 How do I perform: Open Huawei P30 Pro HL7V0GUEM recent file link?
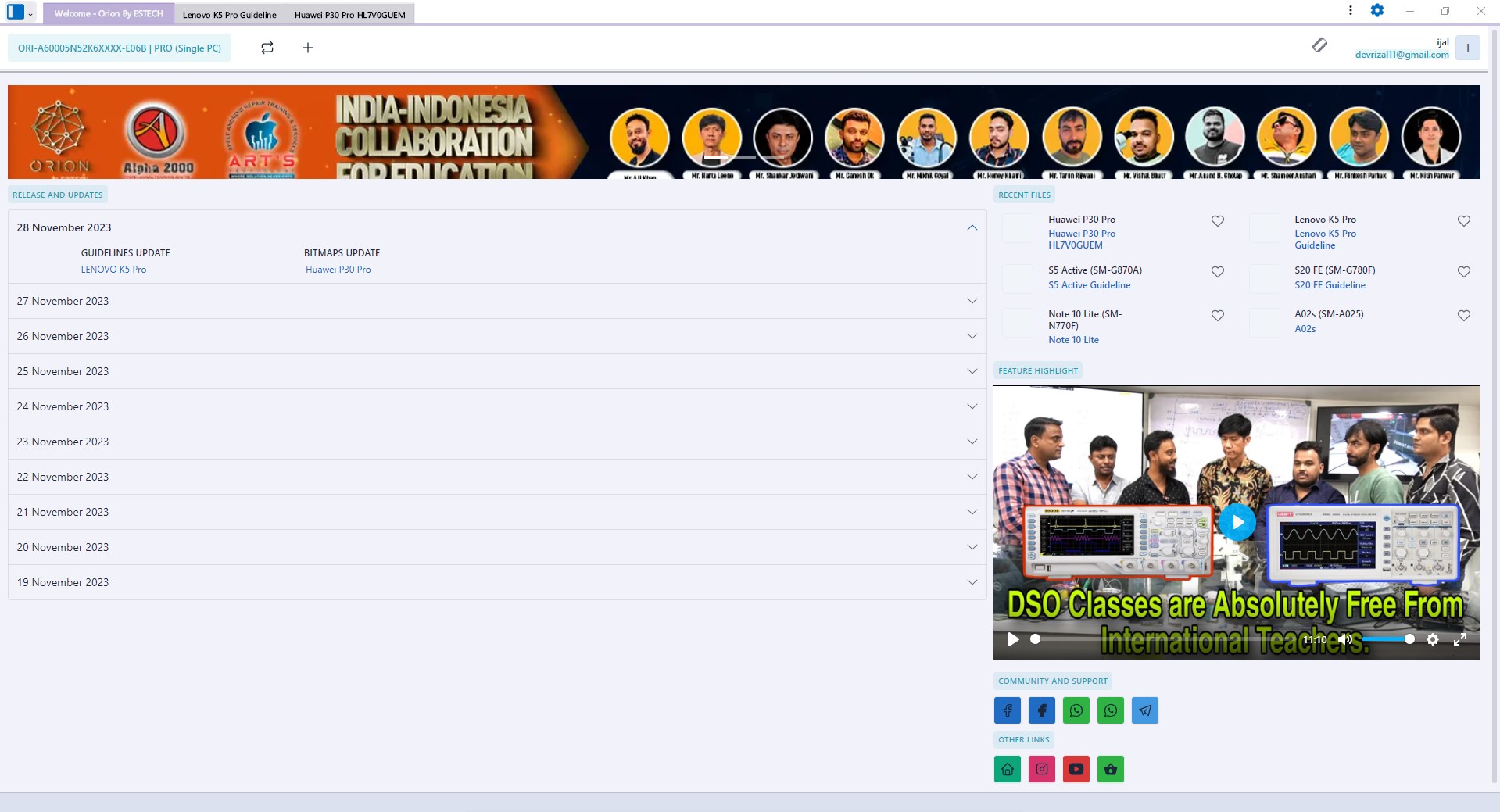tap(1082, 239)
